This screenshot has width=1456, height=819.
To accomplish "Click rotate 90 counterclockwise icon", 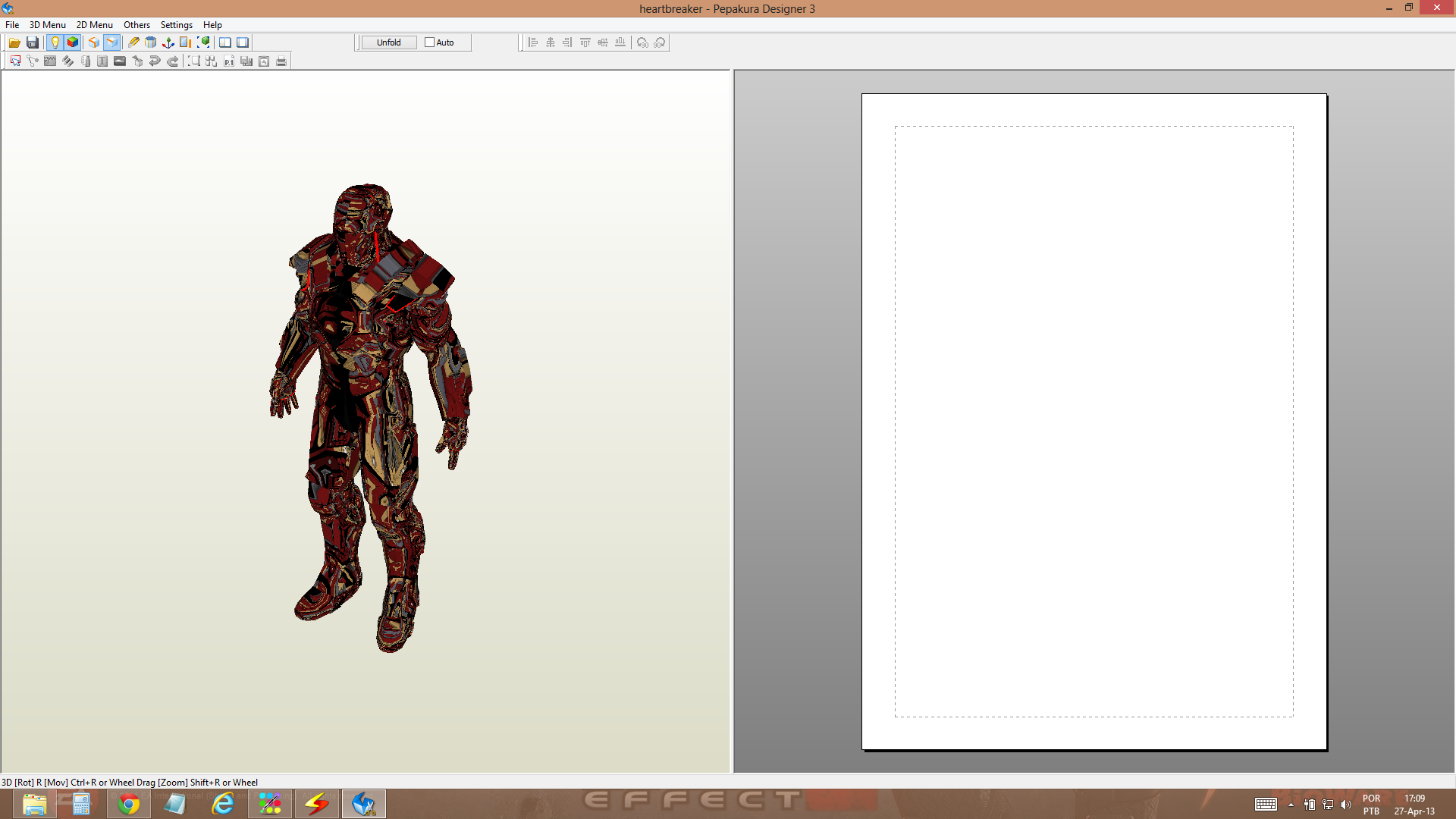I will click(x=642, y=42).
